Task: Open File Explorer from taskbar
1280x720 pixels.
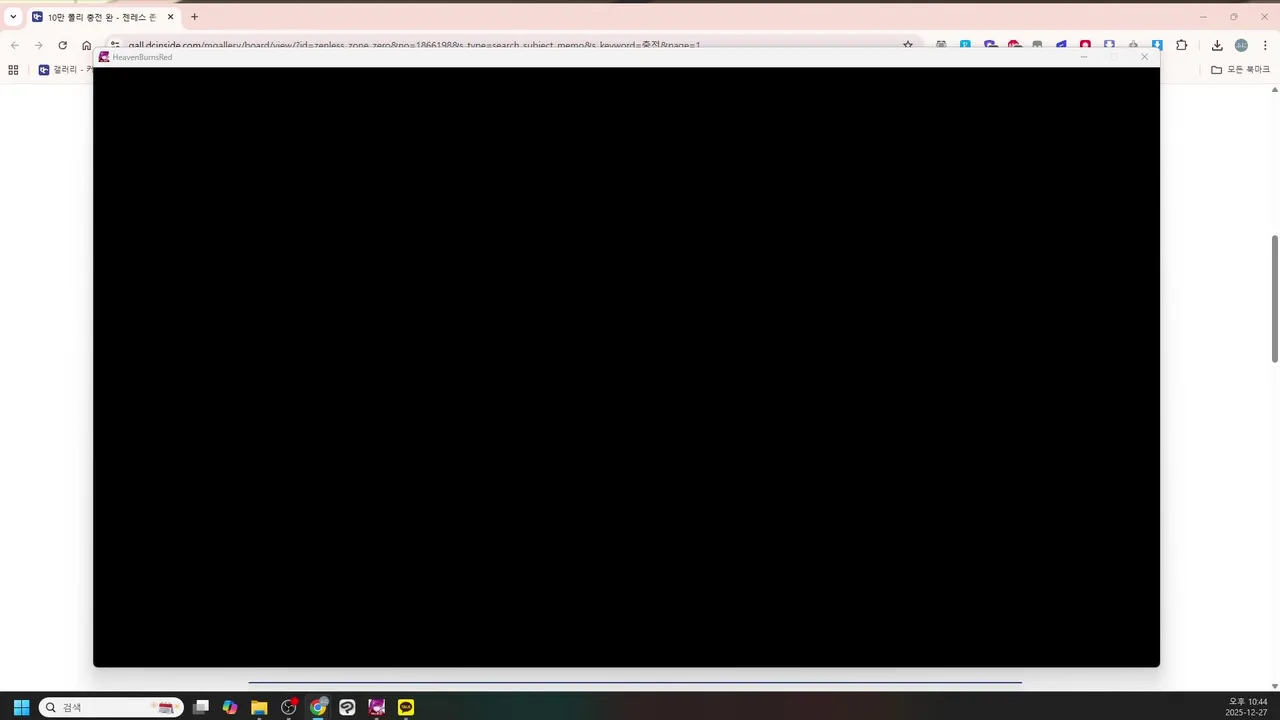Action: pyautogui.click(x=259, y=707)
